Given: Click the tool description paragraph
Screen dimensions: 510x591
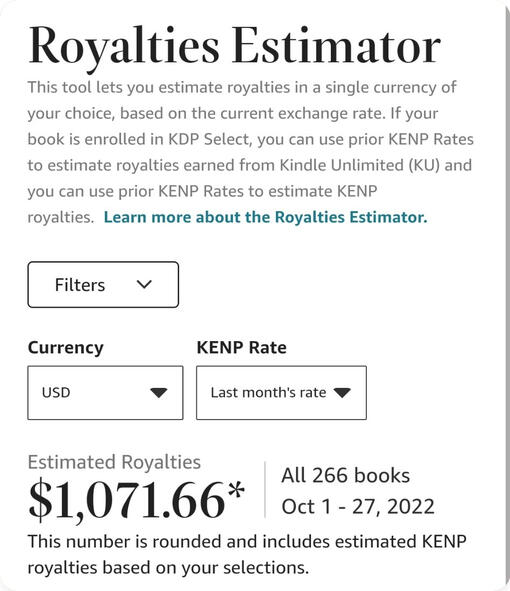Looking at the screenshot, I should [x=251, y=152].
